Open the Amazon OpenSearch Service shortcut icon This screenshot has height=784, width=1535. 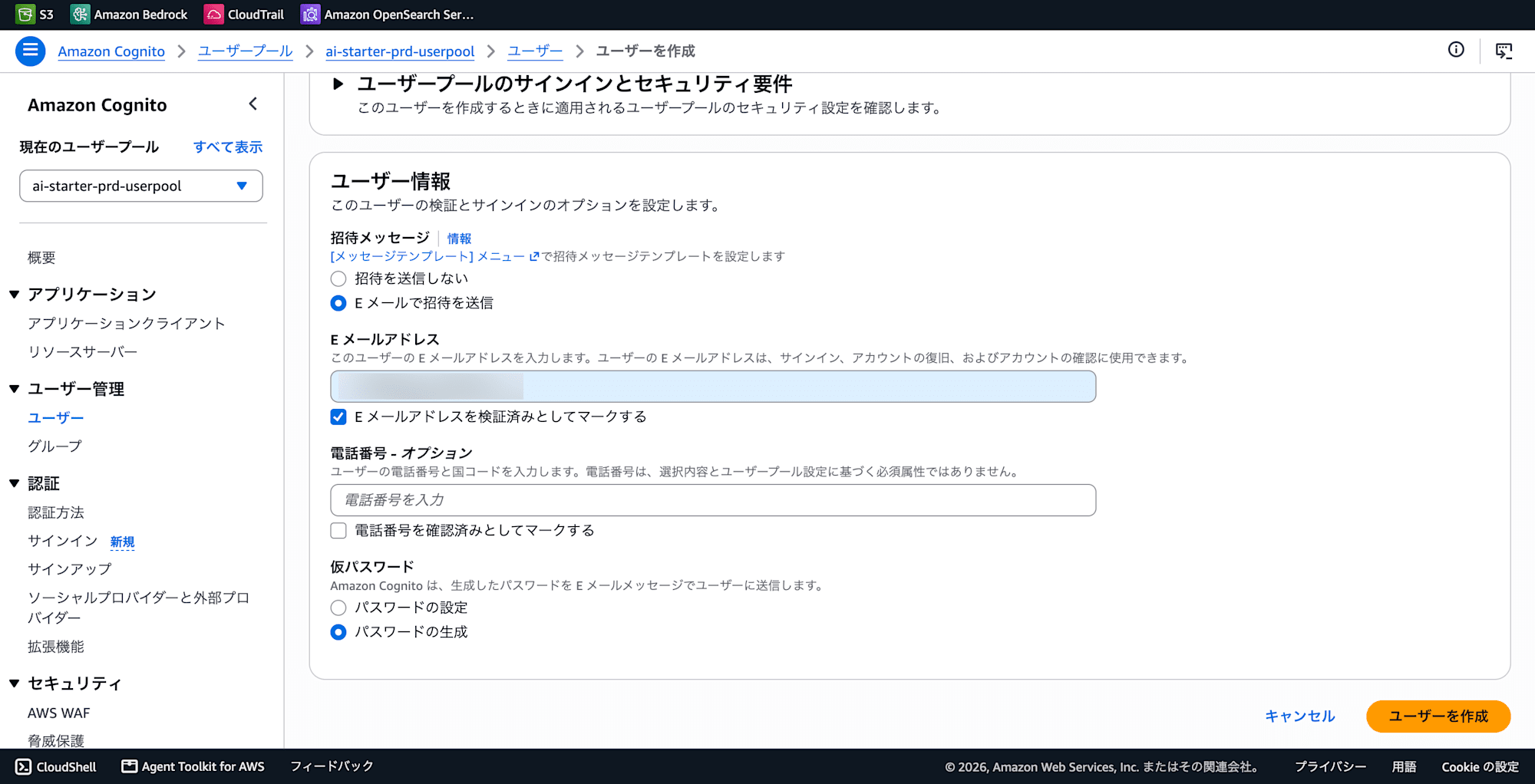point(310,15)
